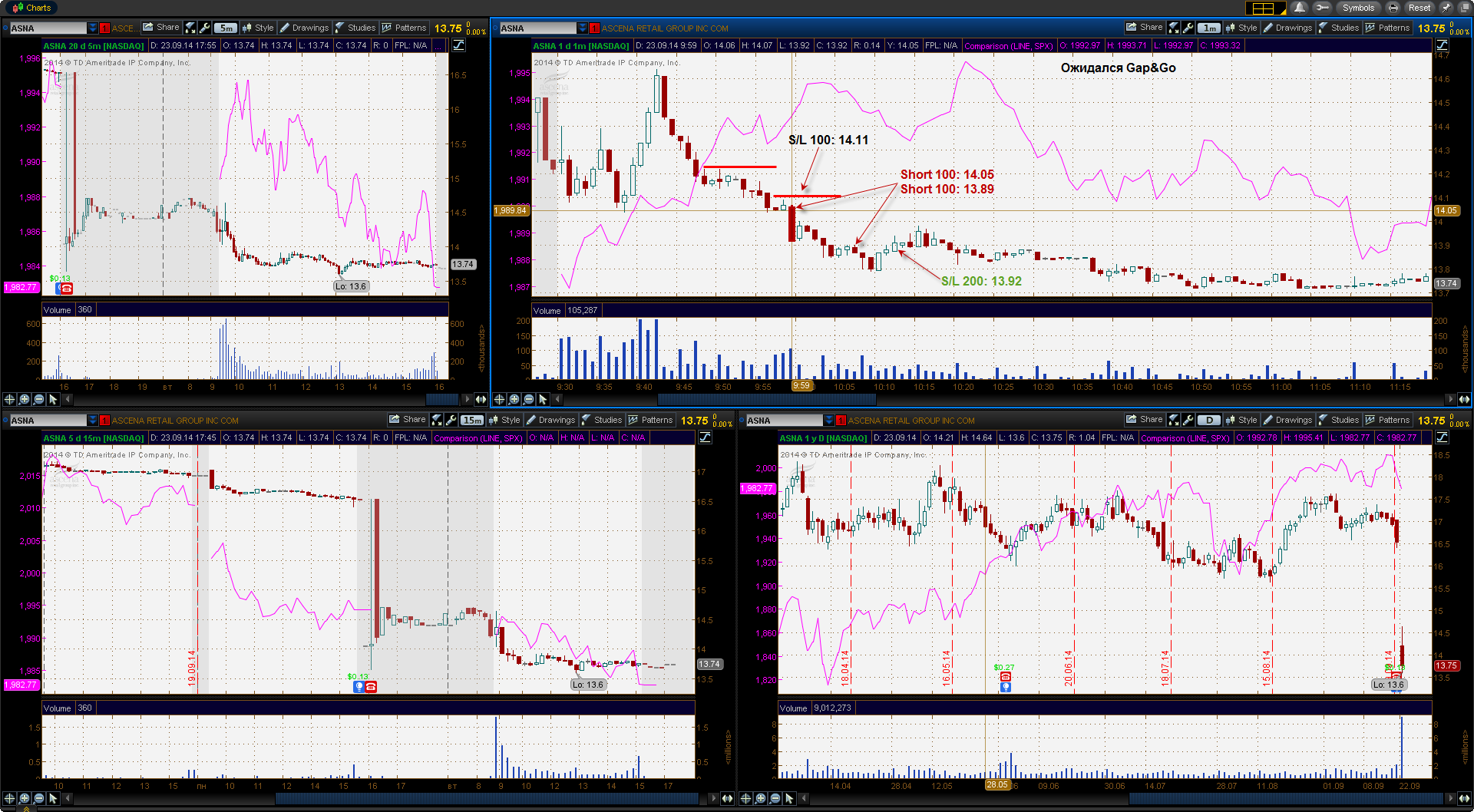Open the 15m timeframe selector
1474x812 pixels.
472,420
